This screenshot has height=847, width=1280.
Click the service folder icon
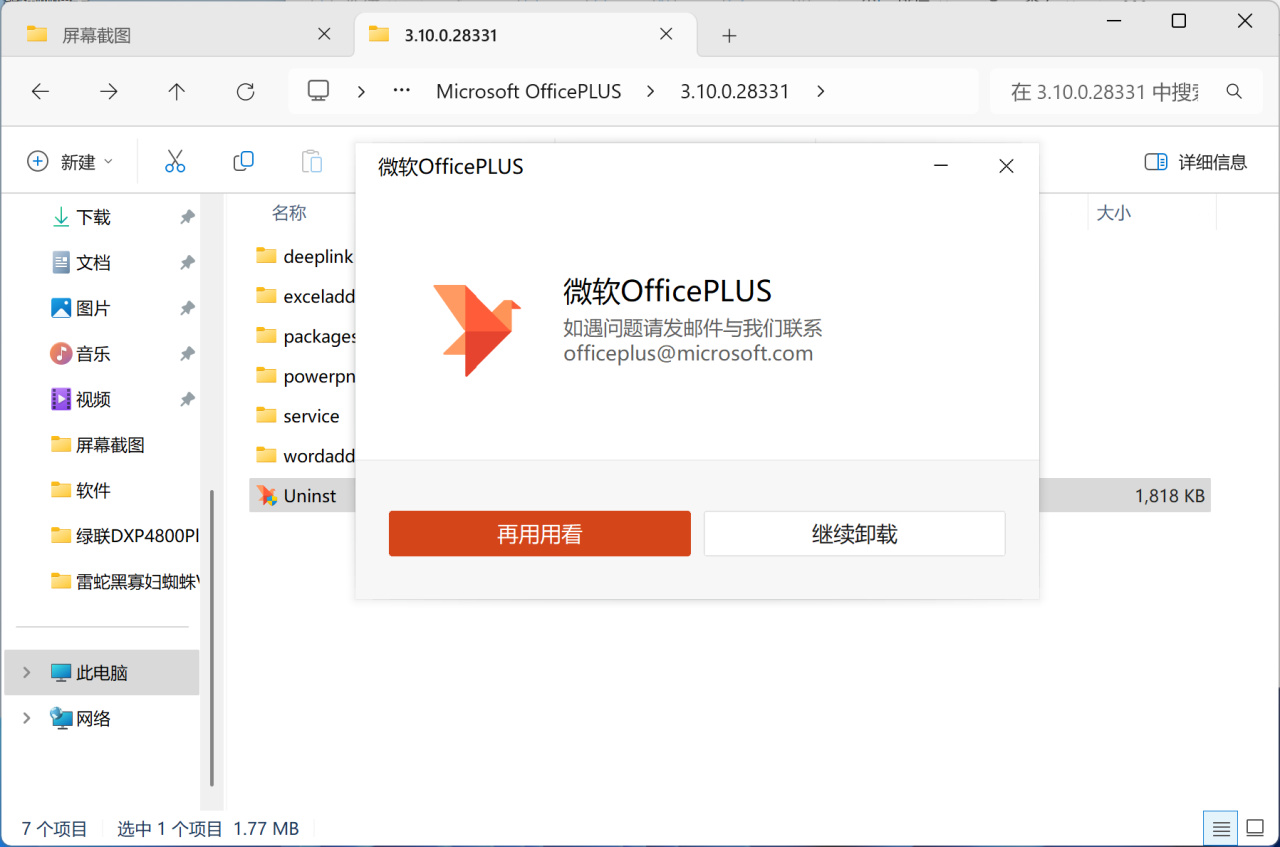click(x=266, y=415)
